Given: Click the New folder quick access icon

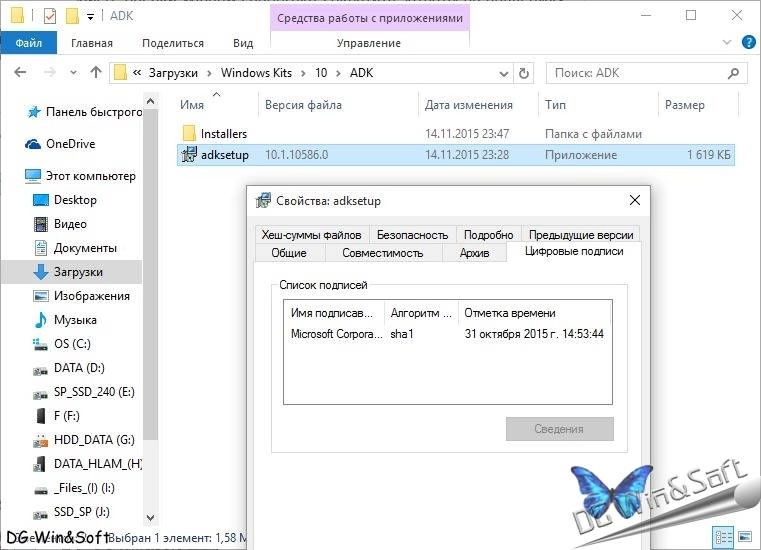Looking at the screenshot, I should click(72, 16).
